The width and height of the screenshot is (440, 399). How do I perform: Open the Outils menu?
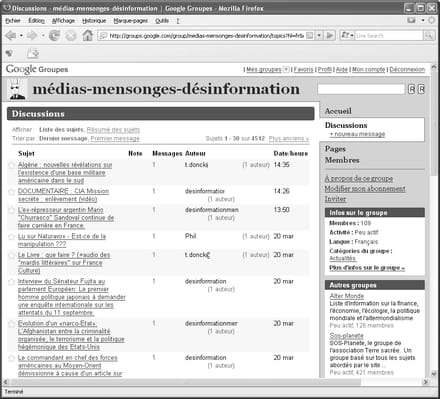[x=162, y=21]
